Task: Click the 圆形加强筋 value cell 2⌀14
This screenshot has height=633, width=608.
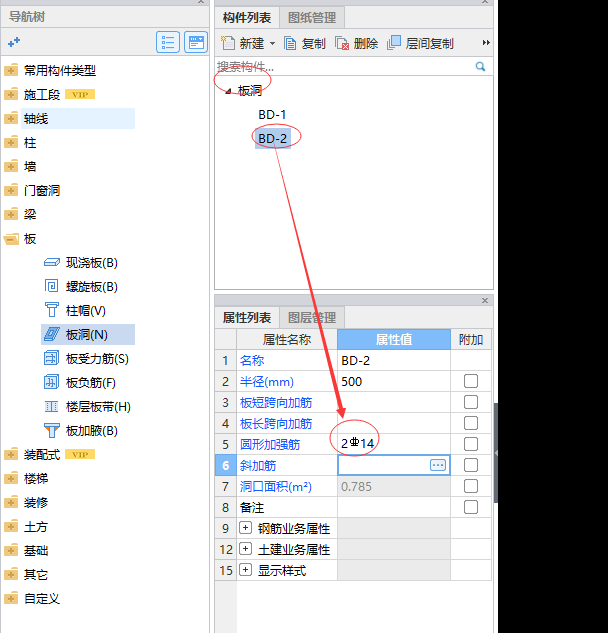Action: point(394,444)
